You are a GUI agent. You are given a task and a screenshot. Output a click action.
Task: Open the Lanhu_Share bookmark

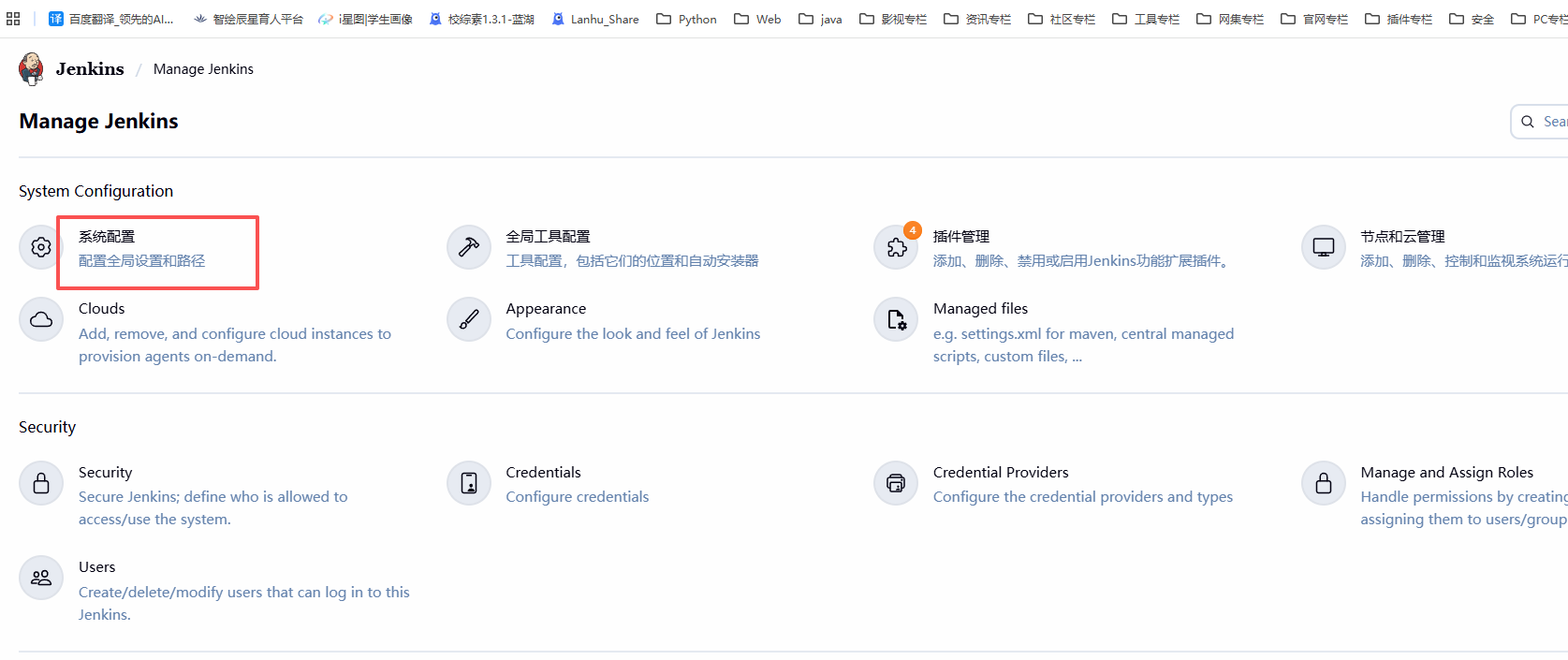[x=595, y=19]
